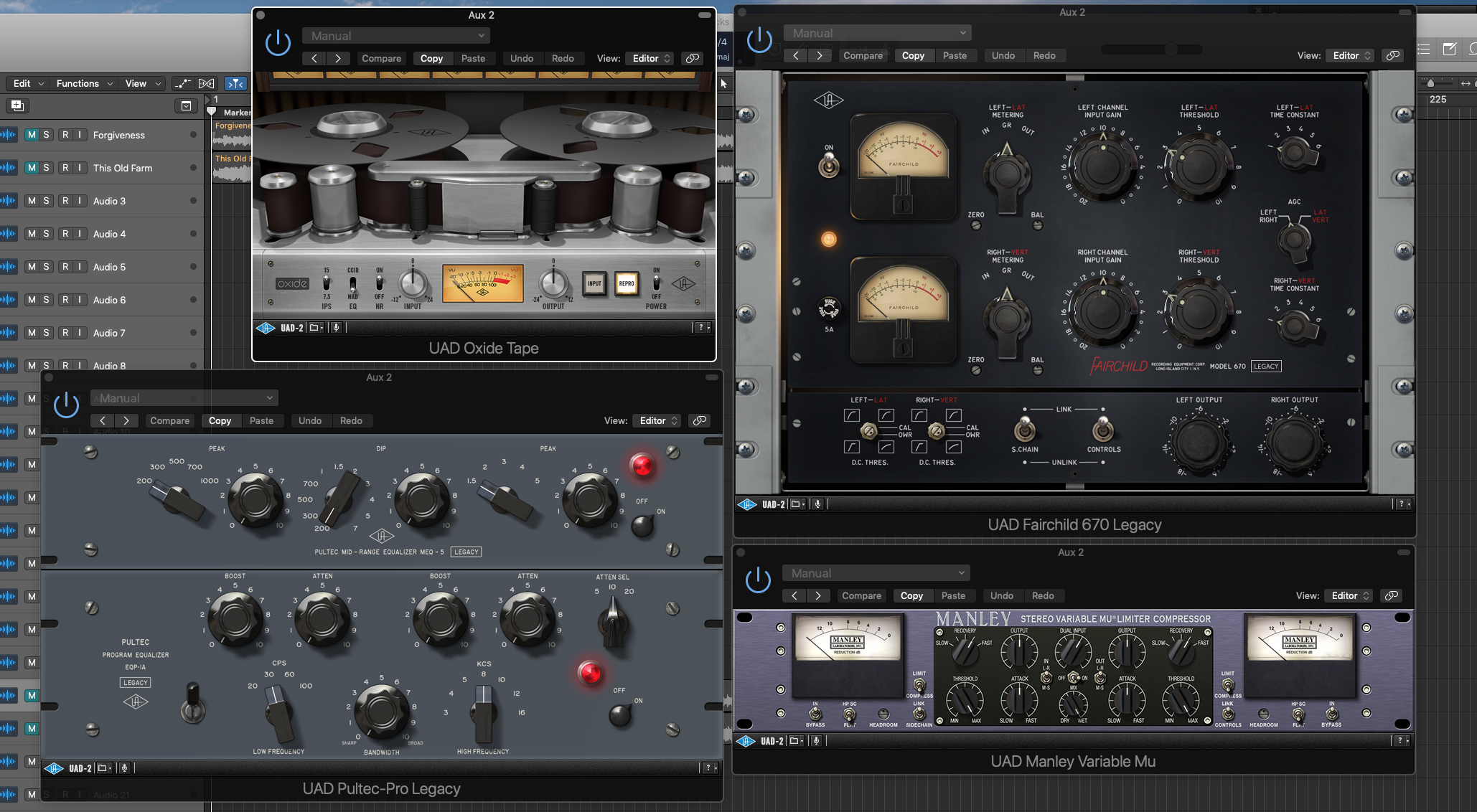Viewport: 1477px width, 812px height.
Task: Click the track header options icon above Forgiveness
Action: pyautogui.click(x=186, y=106)
